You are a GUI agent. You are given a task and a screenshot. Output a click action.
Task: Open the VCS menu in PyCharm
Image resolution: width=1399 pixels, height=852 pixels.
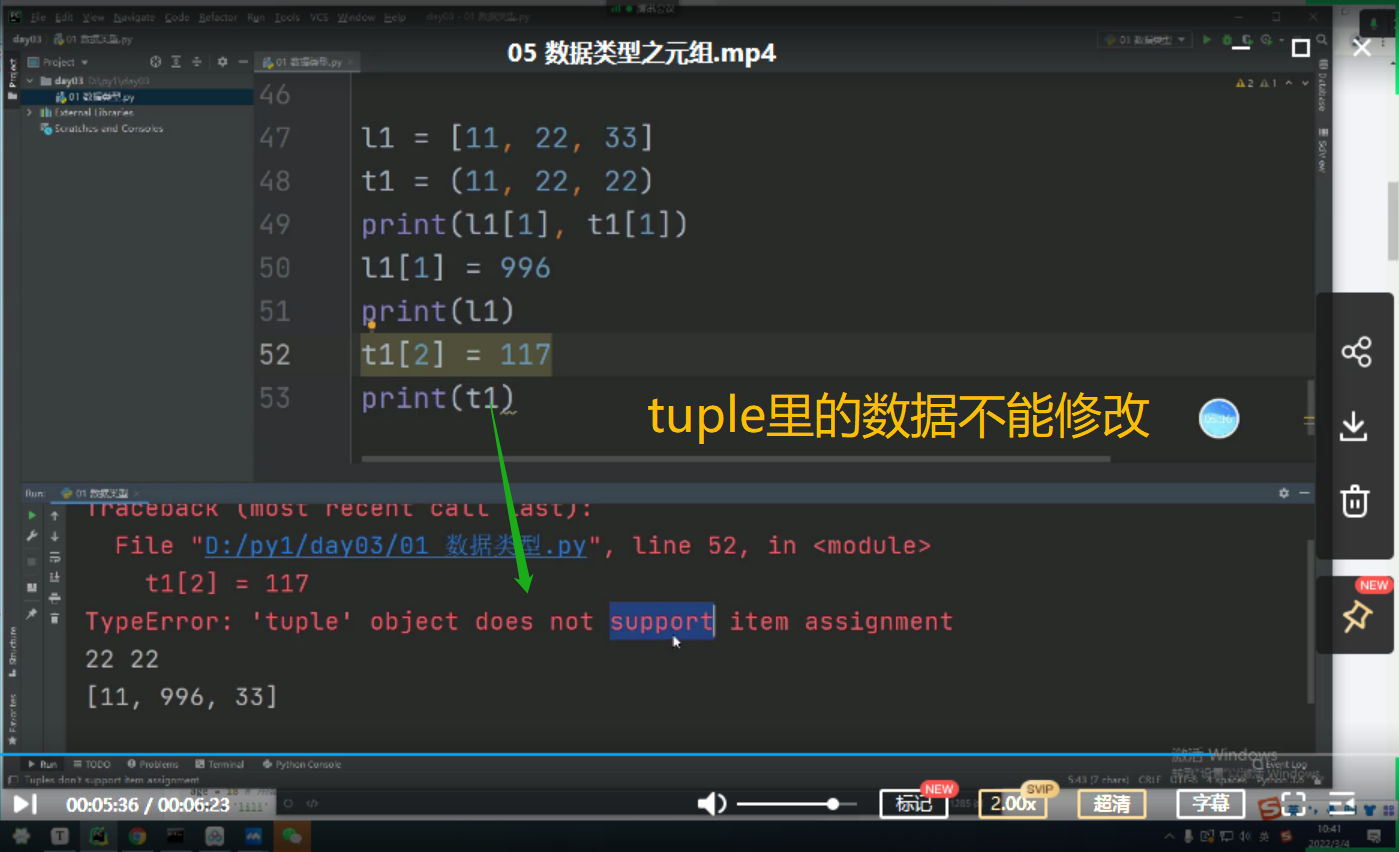319,18
